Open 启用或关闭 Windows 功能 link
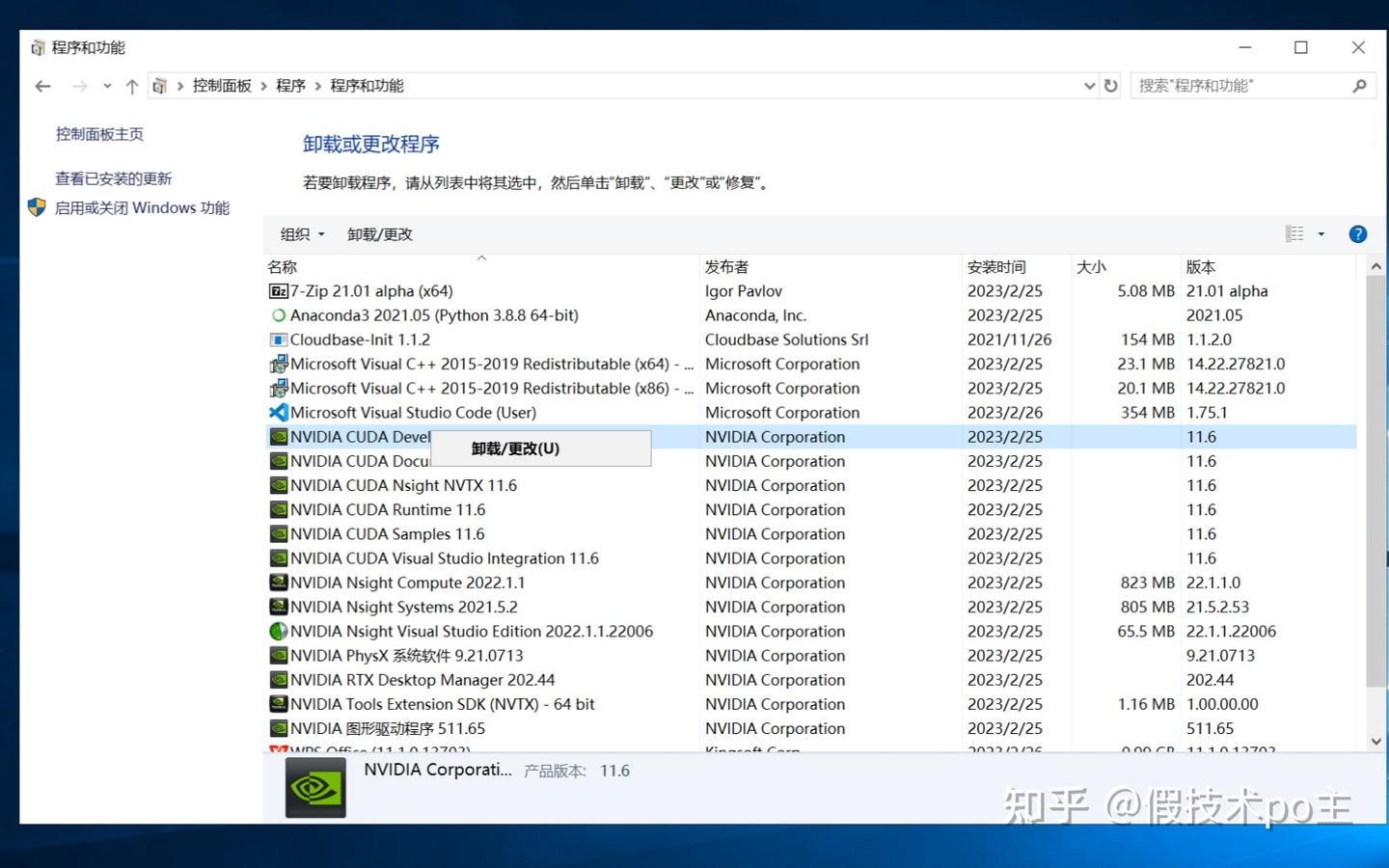 (x=142, y=207)
